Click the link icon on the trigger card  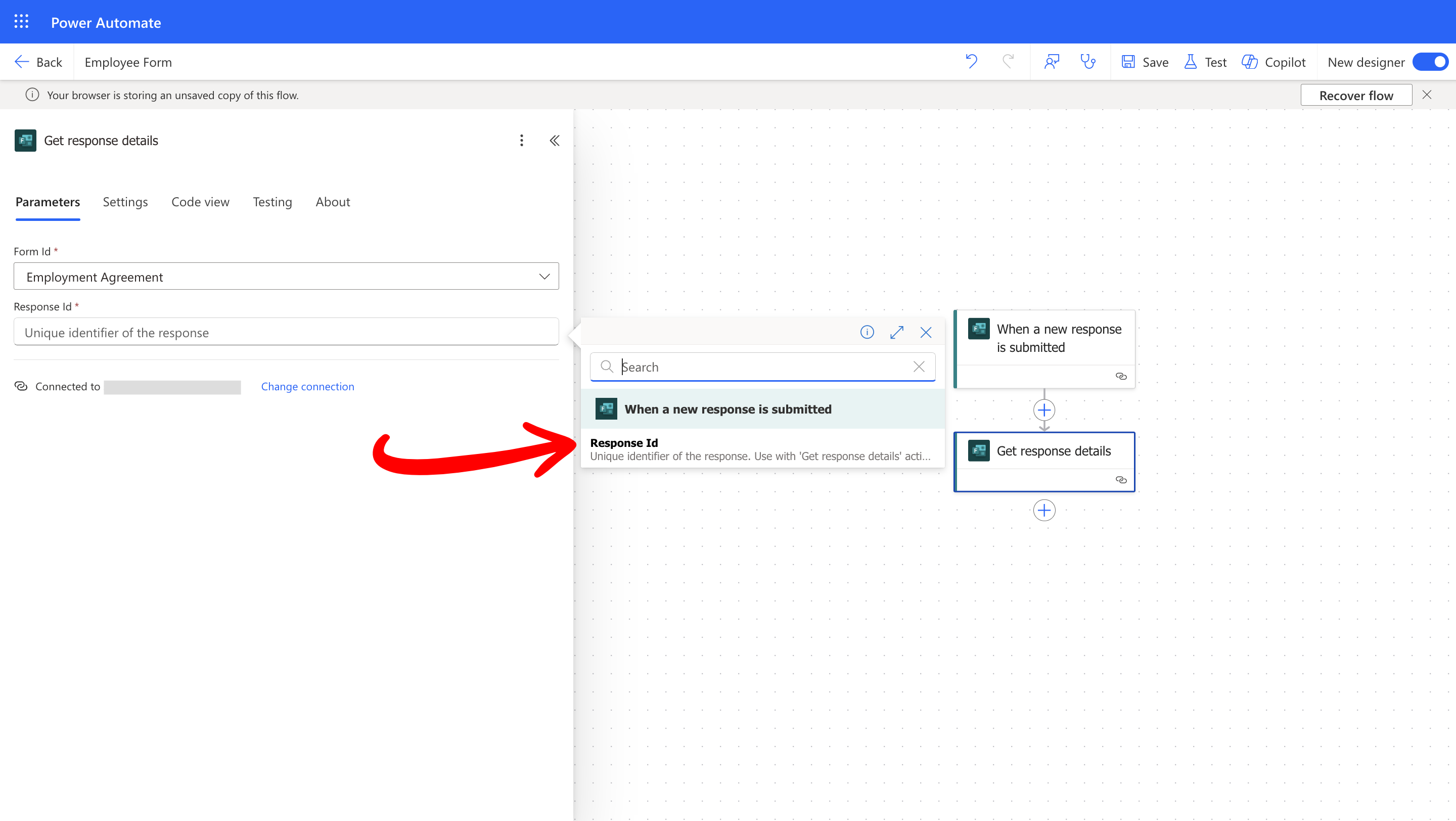(1121, 376)
